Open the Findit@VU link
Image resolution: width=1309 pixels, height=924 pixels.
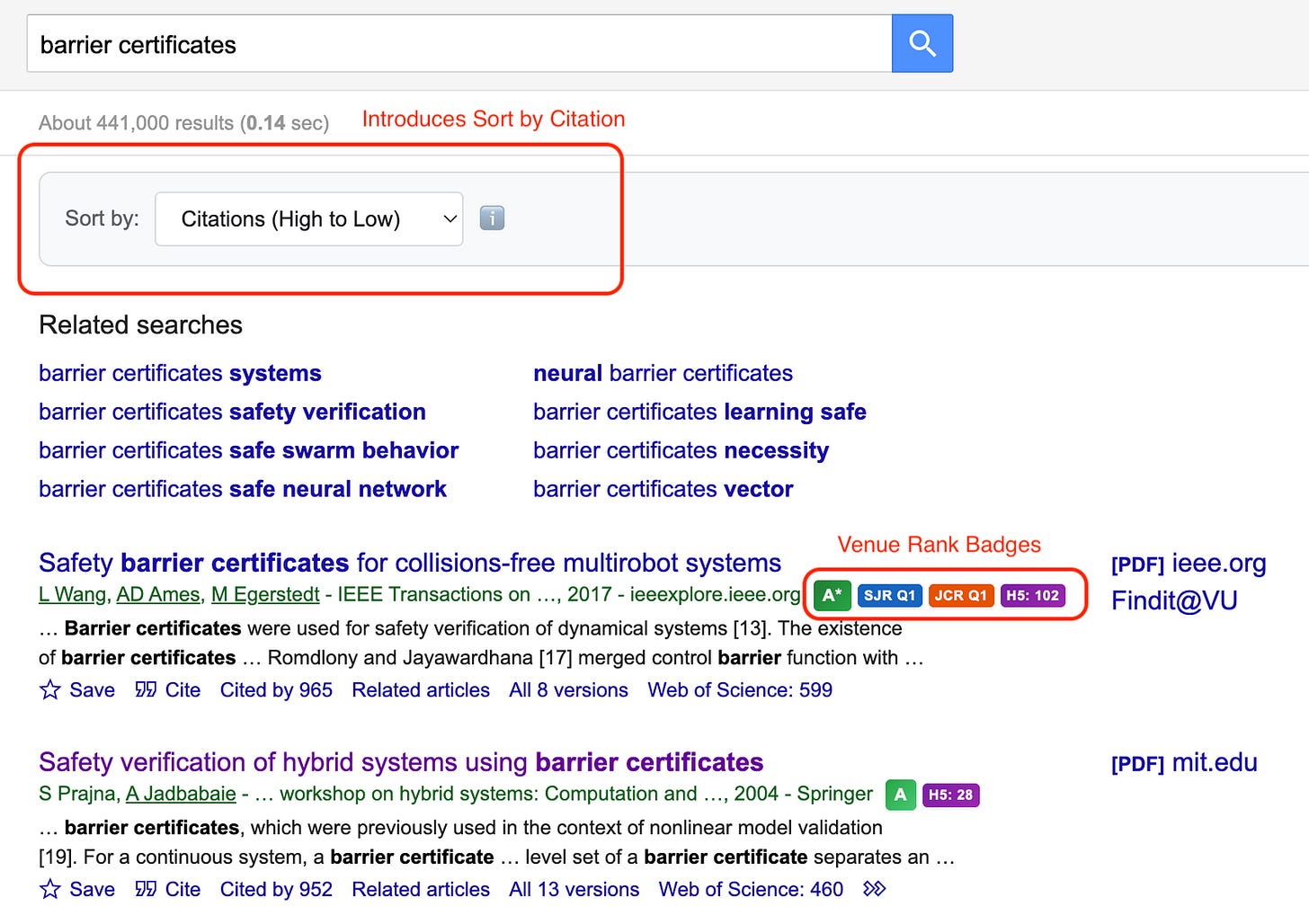click(x=1174, y=600)
